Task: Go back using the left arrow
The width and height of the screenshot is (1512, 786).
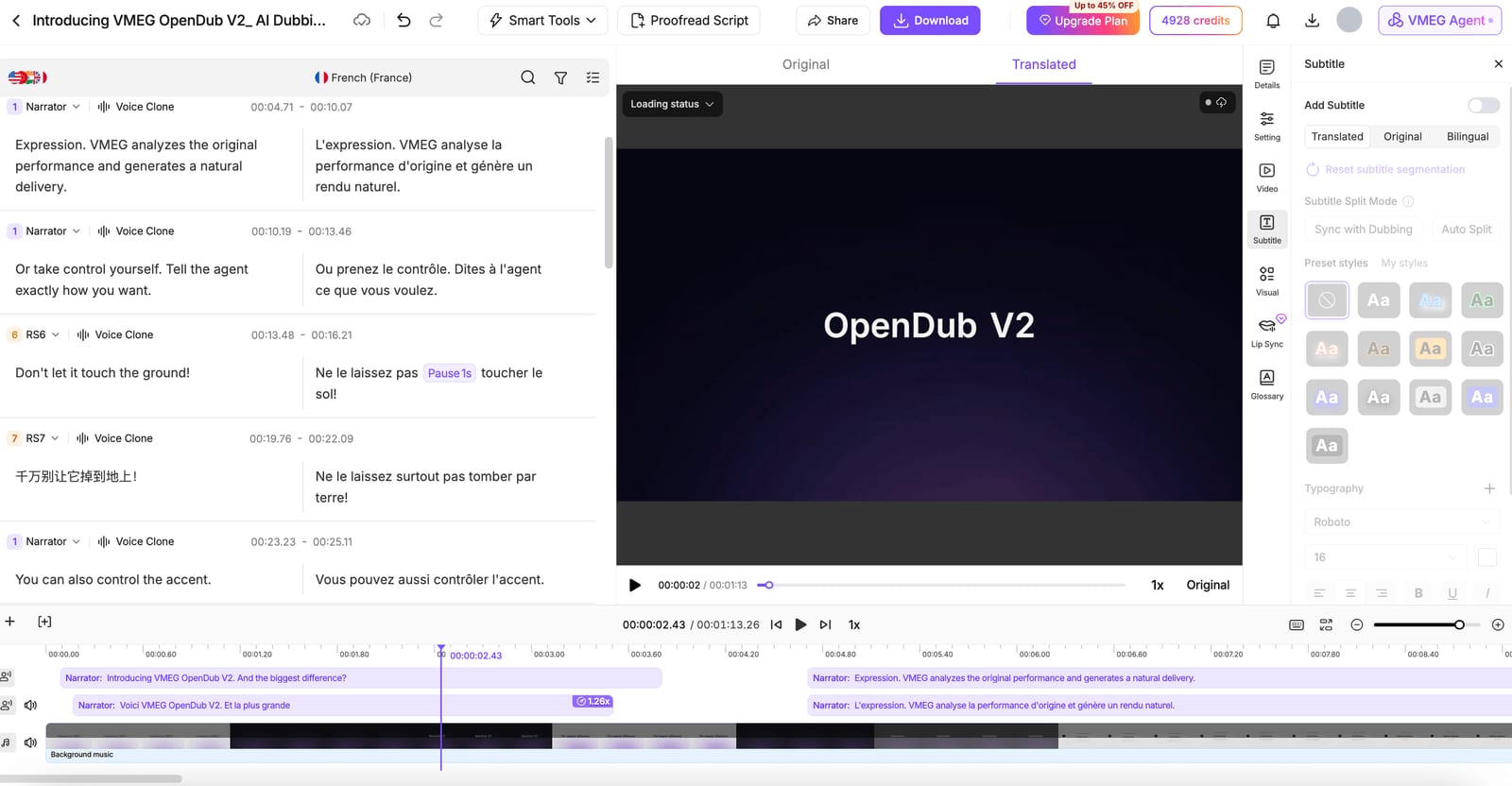Action: coord(16,20)
